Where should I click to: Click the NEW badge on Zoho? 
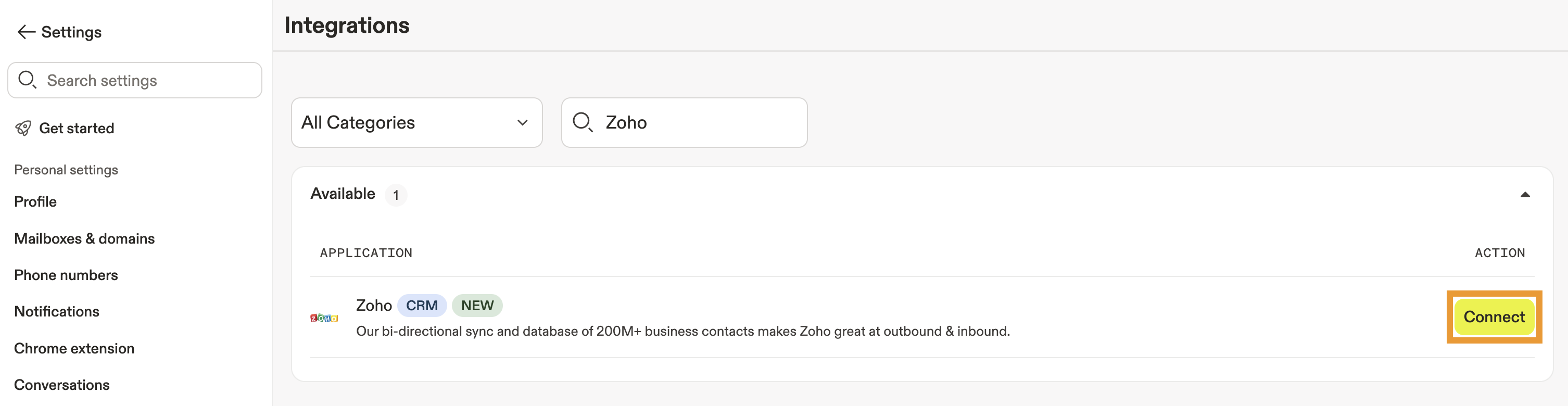pyautogui.click(x=477, y=306)
